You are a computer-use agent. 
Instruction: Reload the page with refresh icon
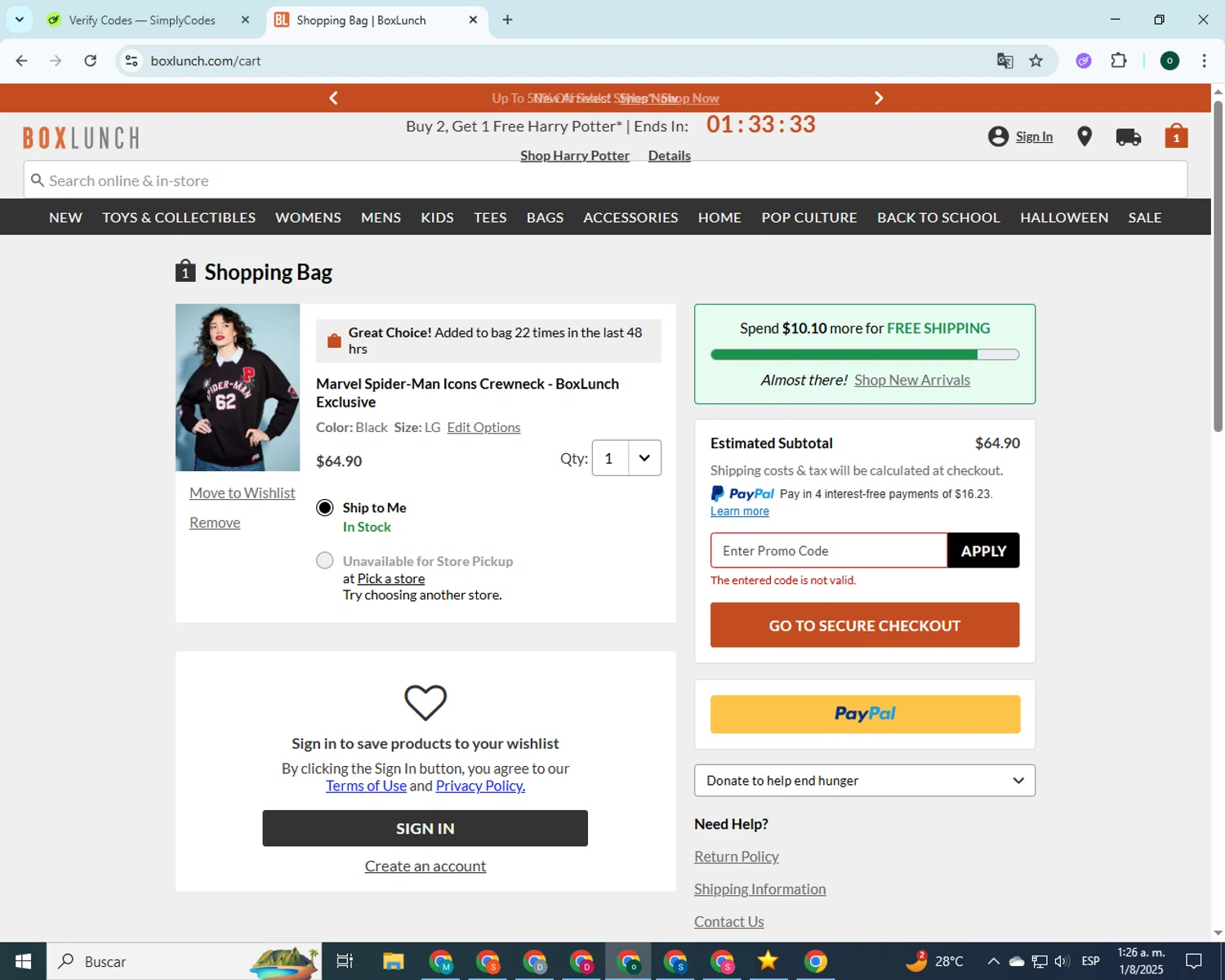point(91,60)
